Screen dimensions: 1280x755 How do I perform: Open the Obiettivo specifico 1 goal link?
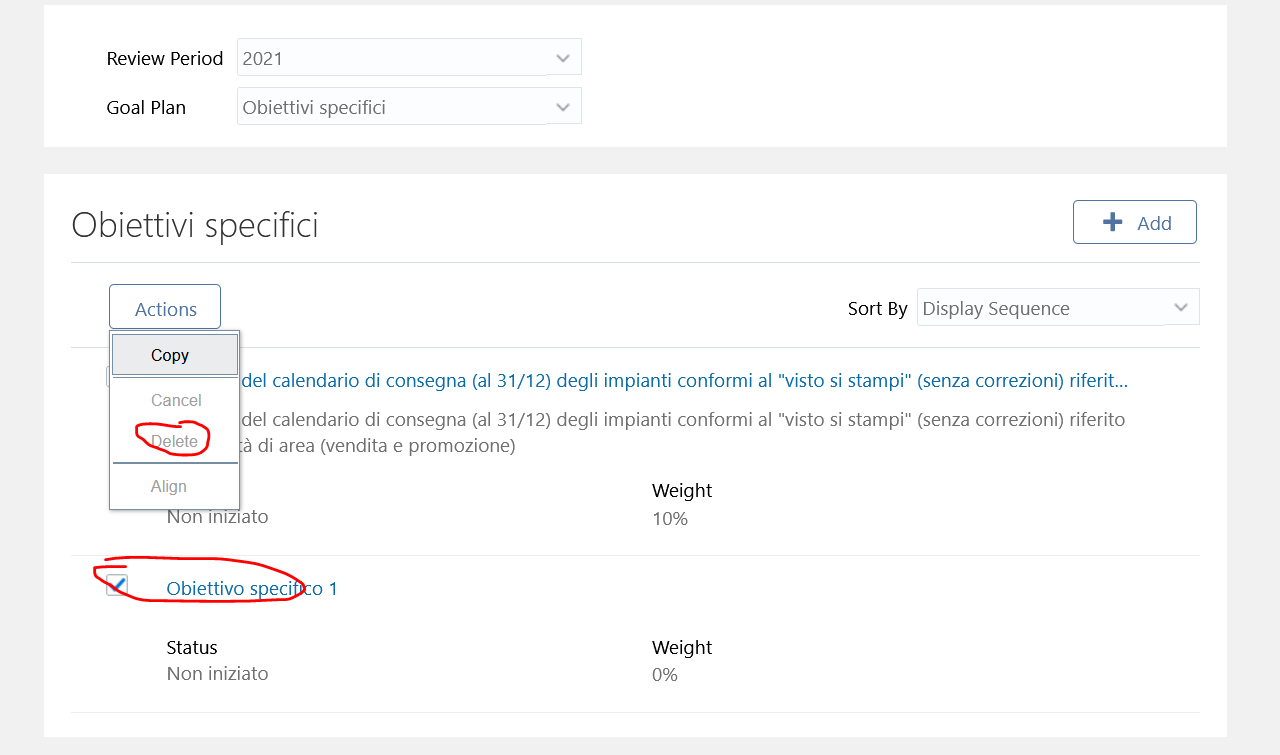pyautogui.click(x=252, y=589)
